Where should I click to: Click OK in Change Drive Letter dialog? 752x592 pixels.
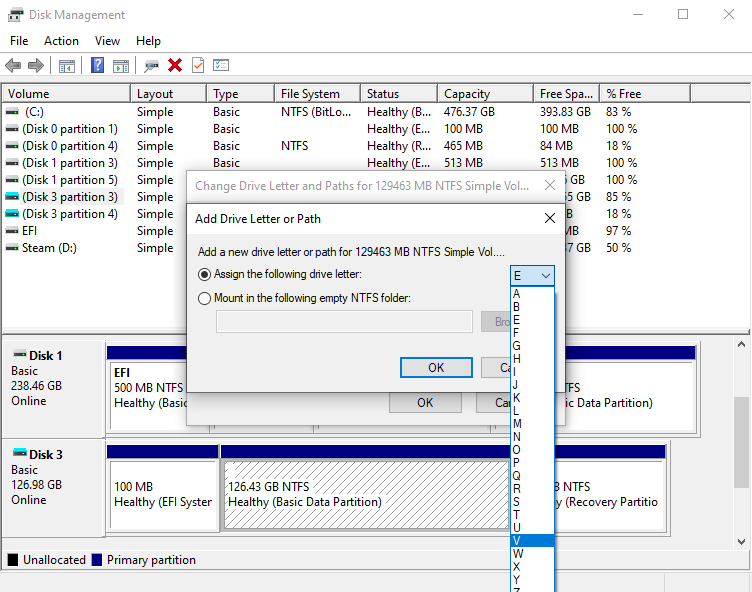tap(425, 403)
